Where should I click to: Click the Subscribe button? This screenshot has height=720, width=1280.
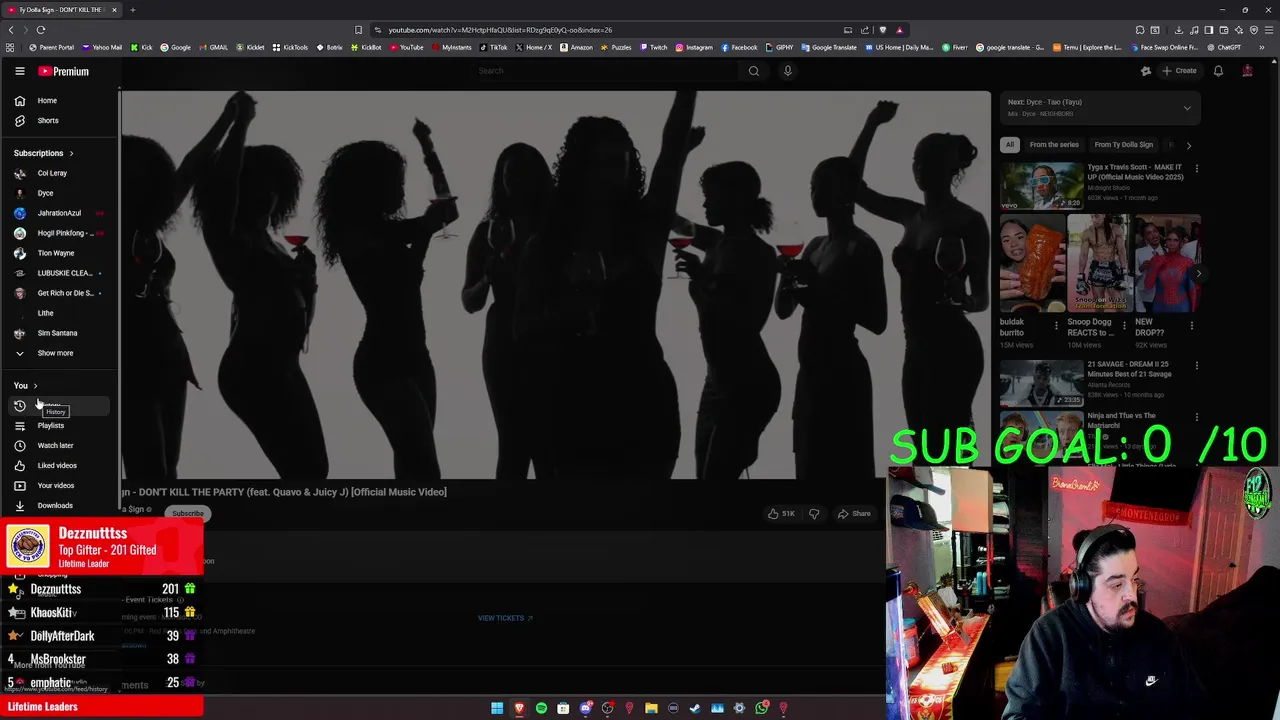[187, 513]
